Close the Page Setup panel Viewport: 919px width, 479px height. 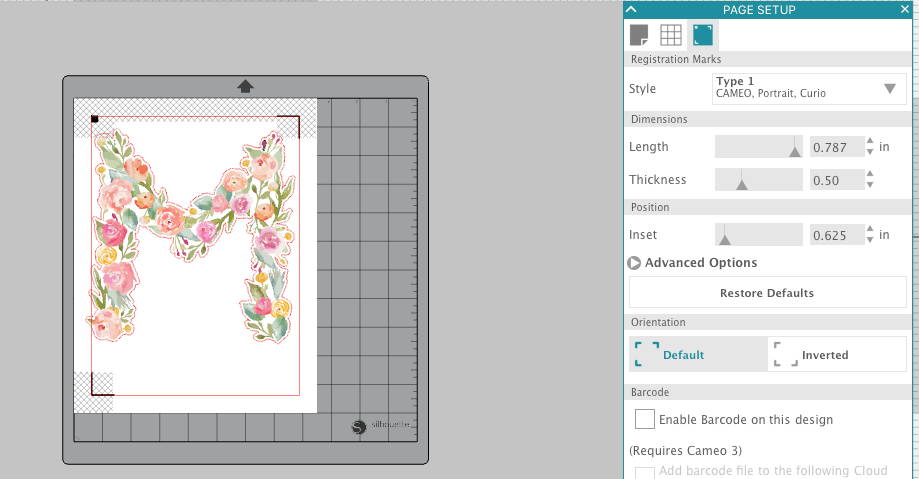904,9
